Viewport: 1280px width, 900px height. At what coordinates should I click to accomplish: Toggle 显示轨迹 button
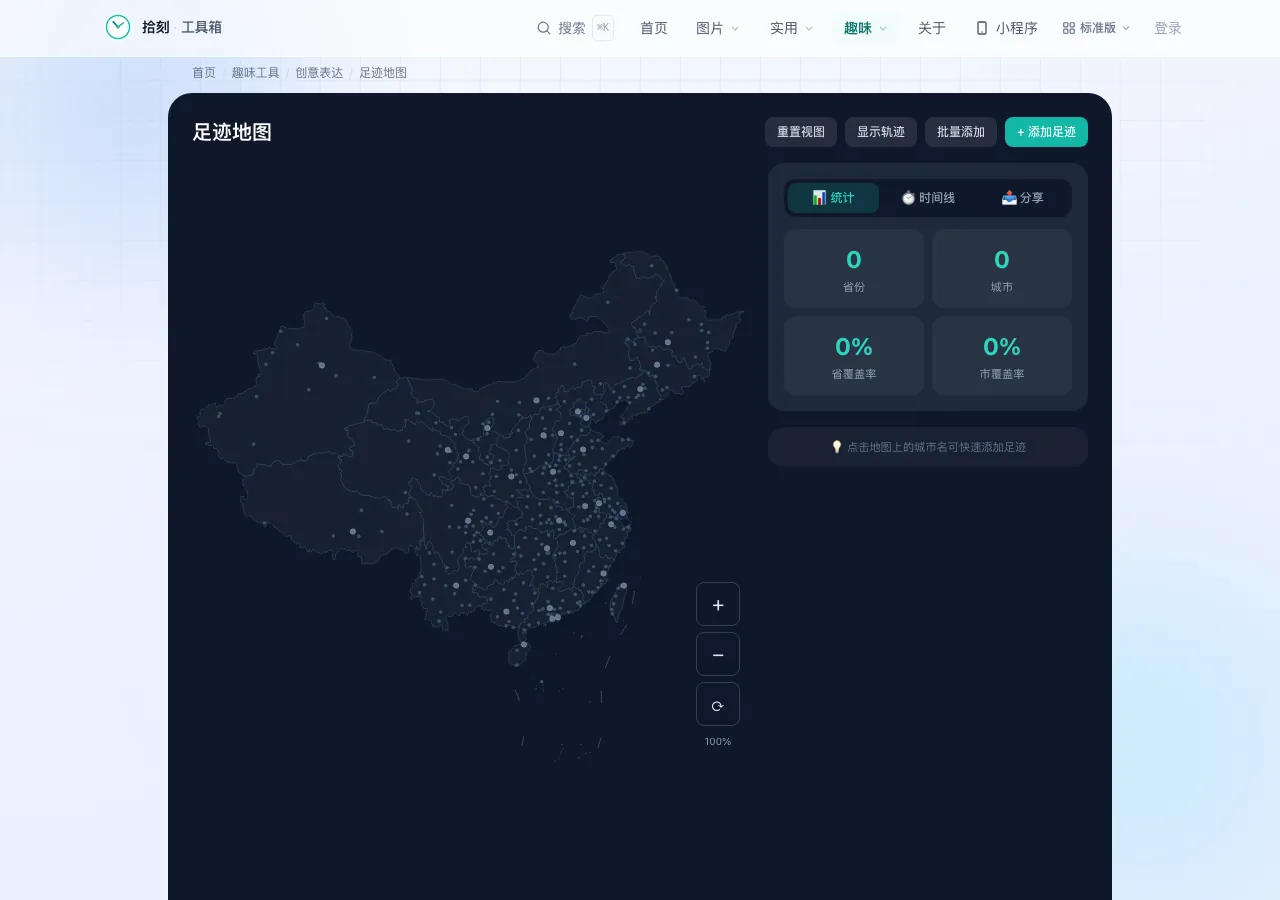click(x=881, y=132)
